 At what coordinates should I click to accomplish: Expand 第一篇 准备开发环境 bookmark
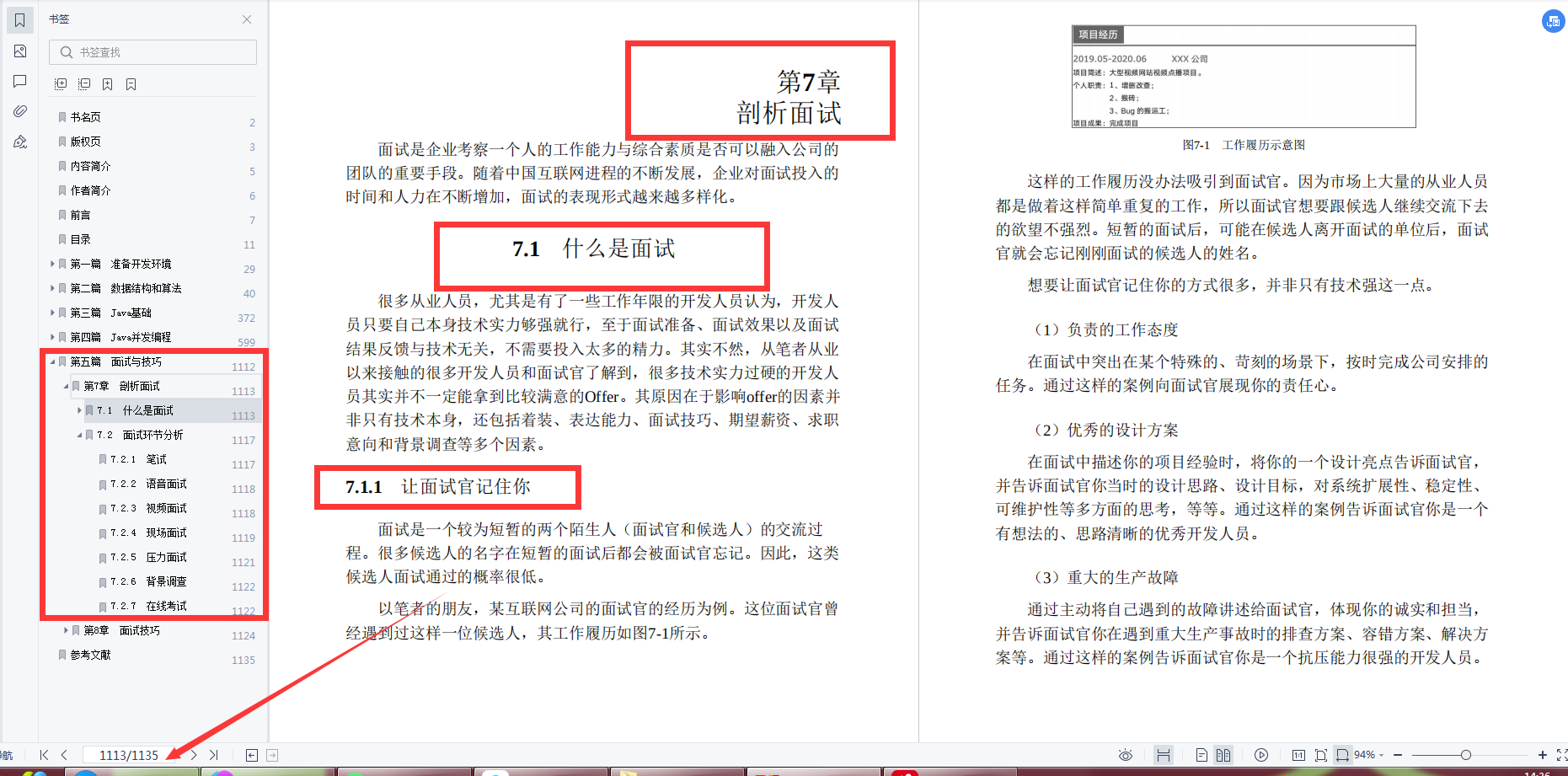(x=52, y=264)
